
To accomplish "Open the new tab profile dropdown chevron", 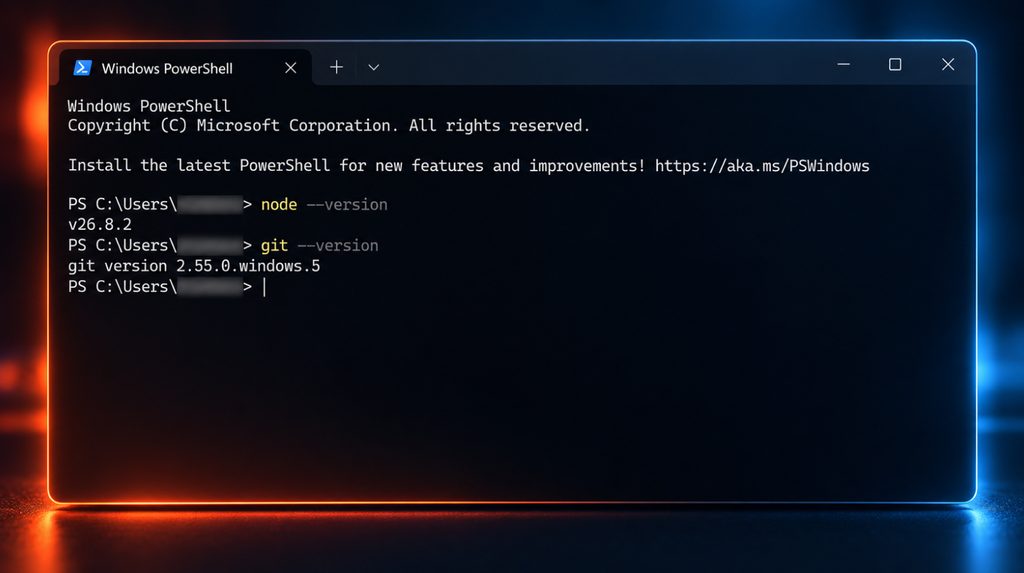I will (x=374, y=67).
